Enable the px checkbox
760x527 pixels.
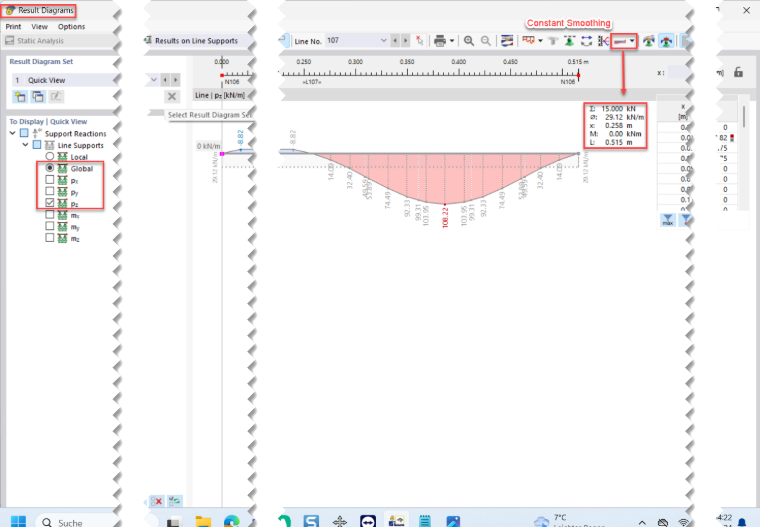tap(49, 180)
